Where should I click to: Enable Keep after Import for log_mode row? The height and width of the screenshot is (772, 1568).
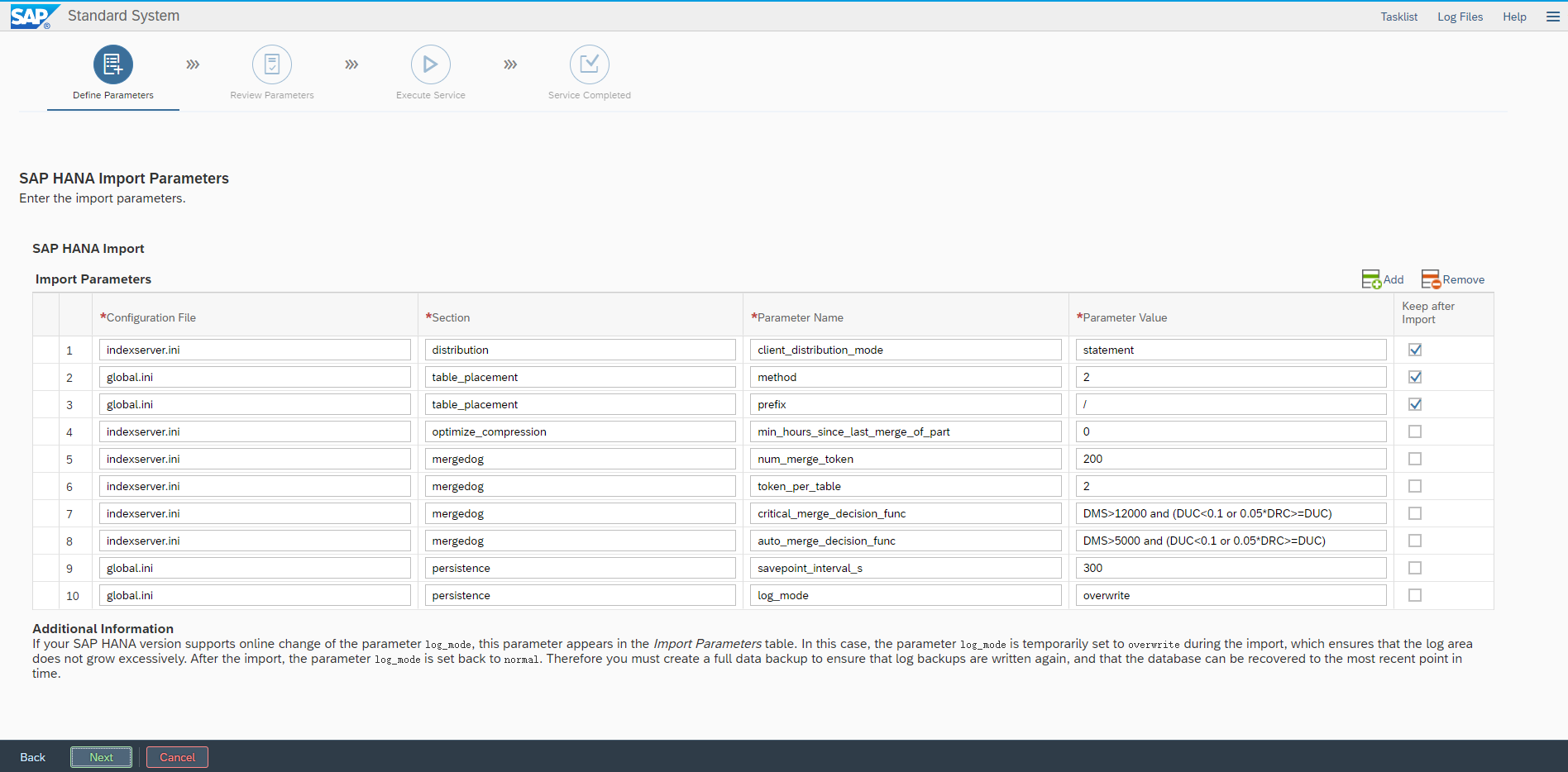1415,595
